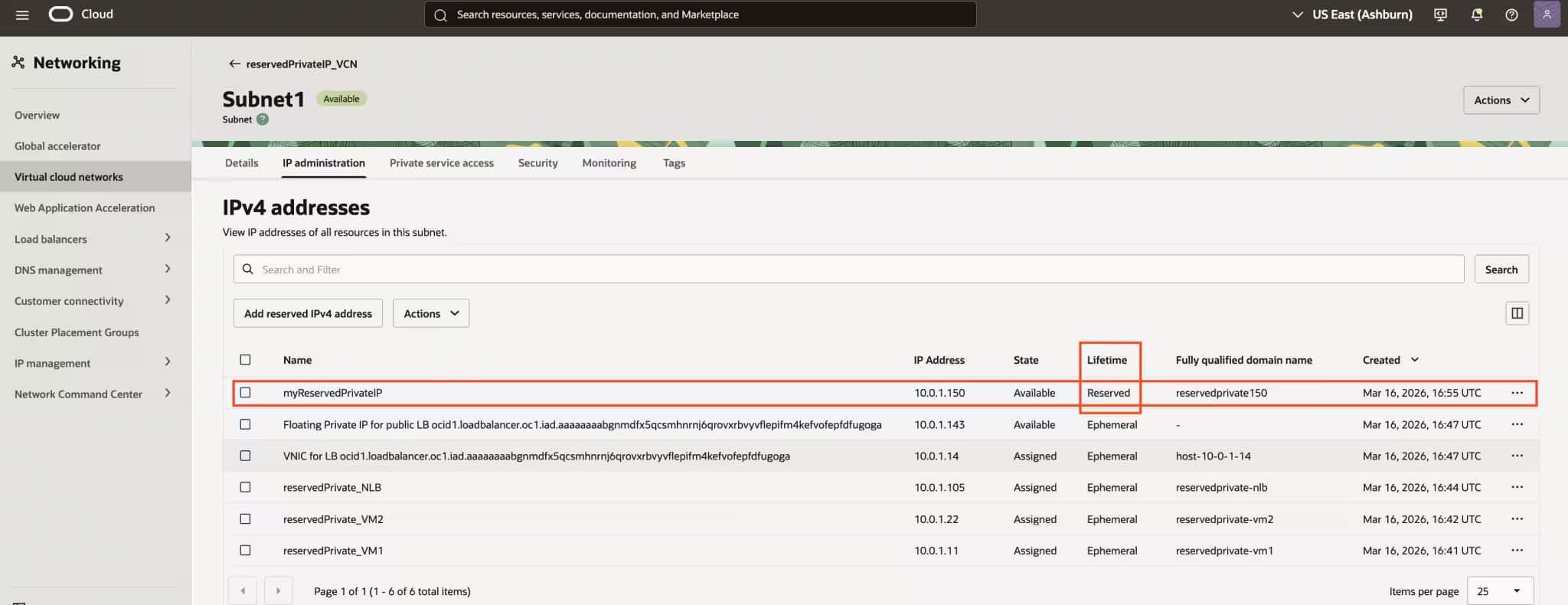The height and width of the screenshot is (605, 1568).
Task: Switch to the Private service access tab
Action: [442, 163]
